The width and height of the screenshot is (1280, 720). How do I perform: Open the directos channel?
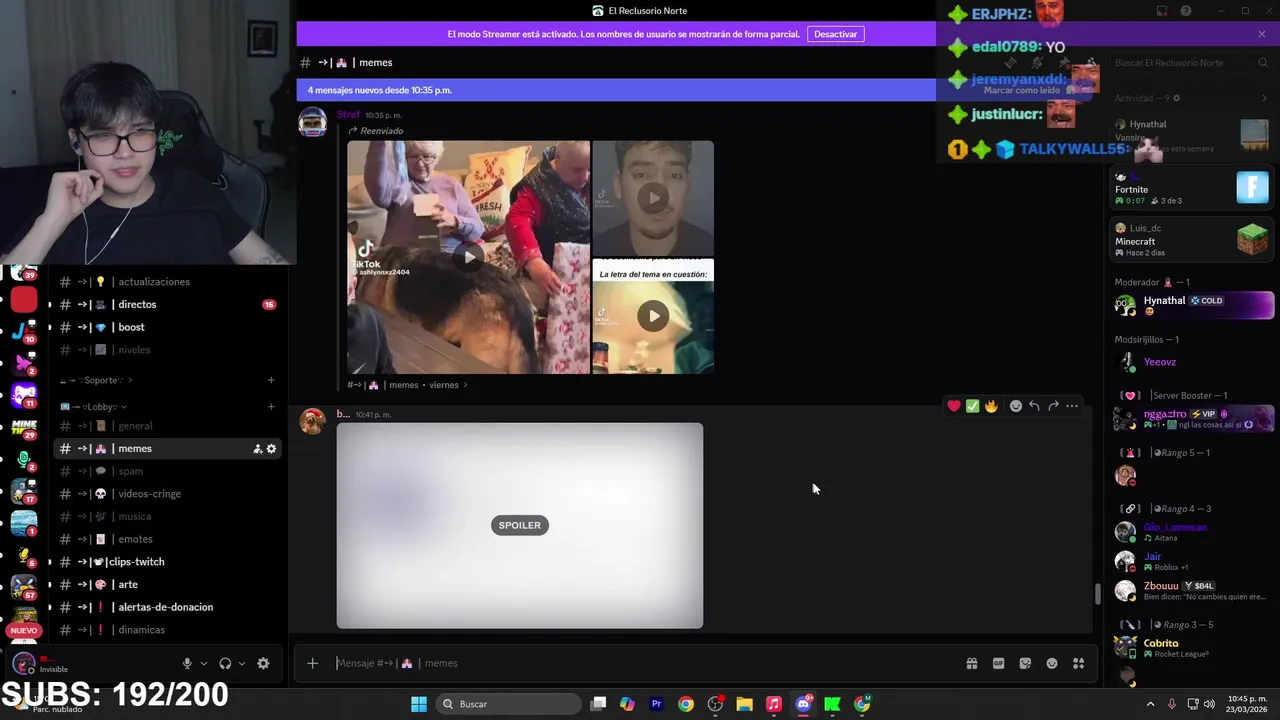click(167, 304)
